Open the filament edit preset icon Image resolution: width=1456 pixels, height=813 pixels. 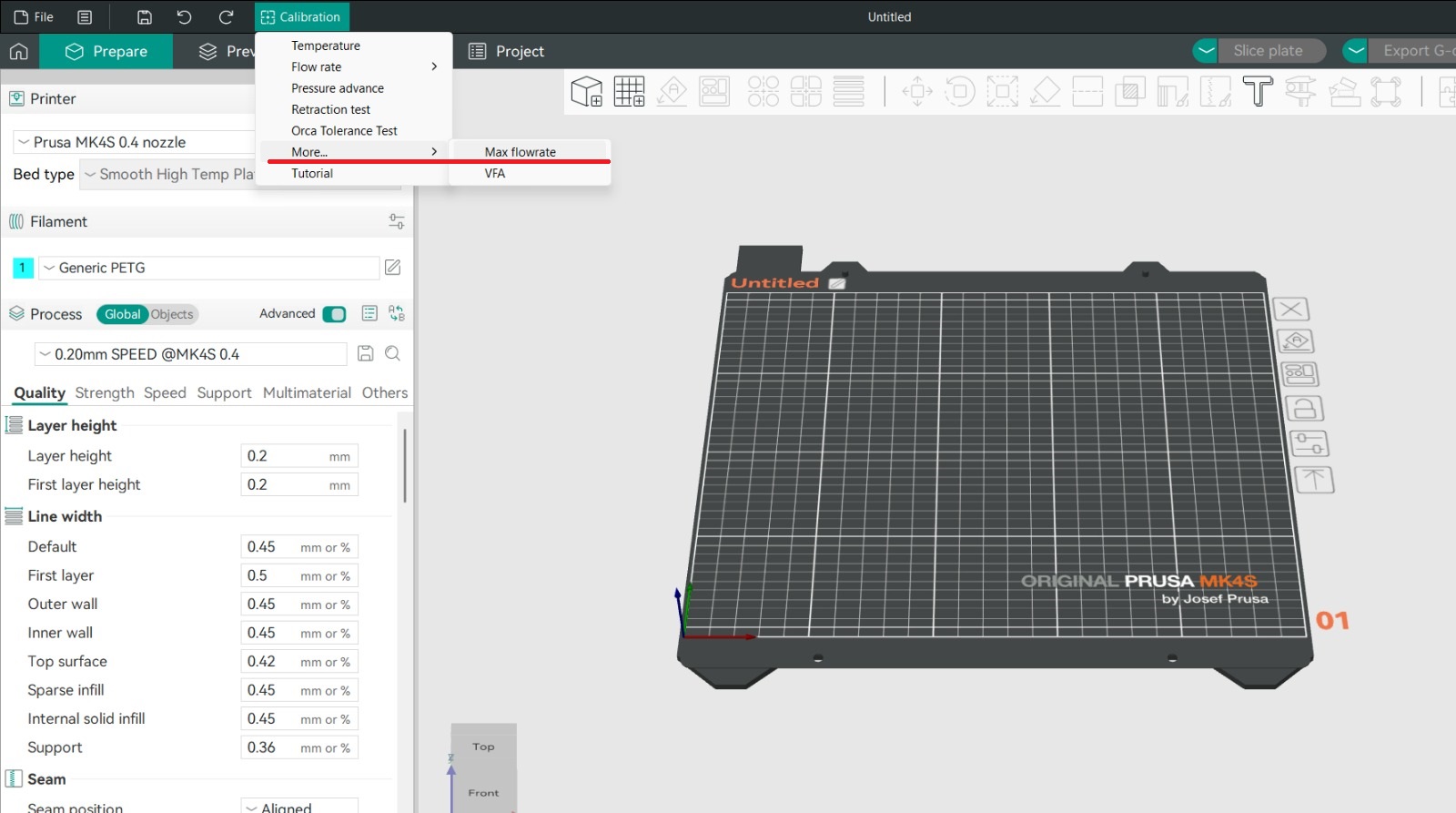click(x=392, y=268)
